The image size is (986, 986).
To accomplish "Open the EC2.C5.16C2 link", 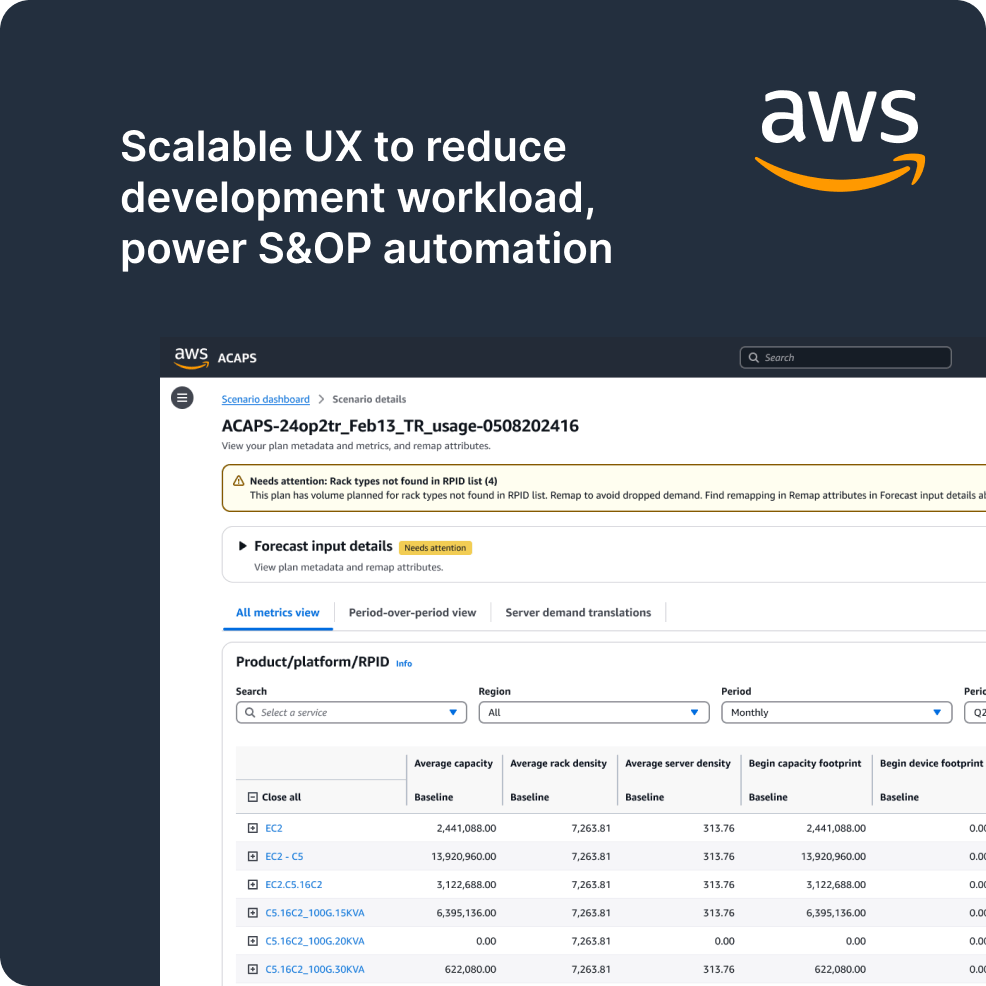I will [294, 885].
